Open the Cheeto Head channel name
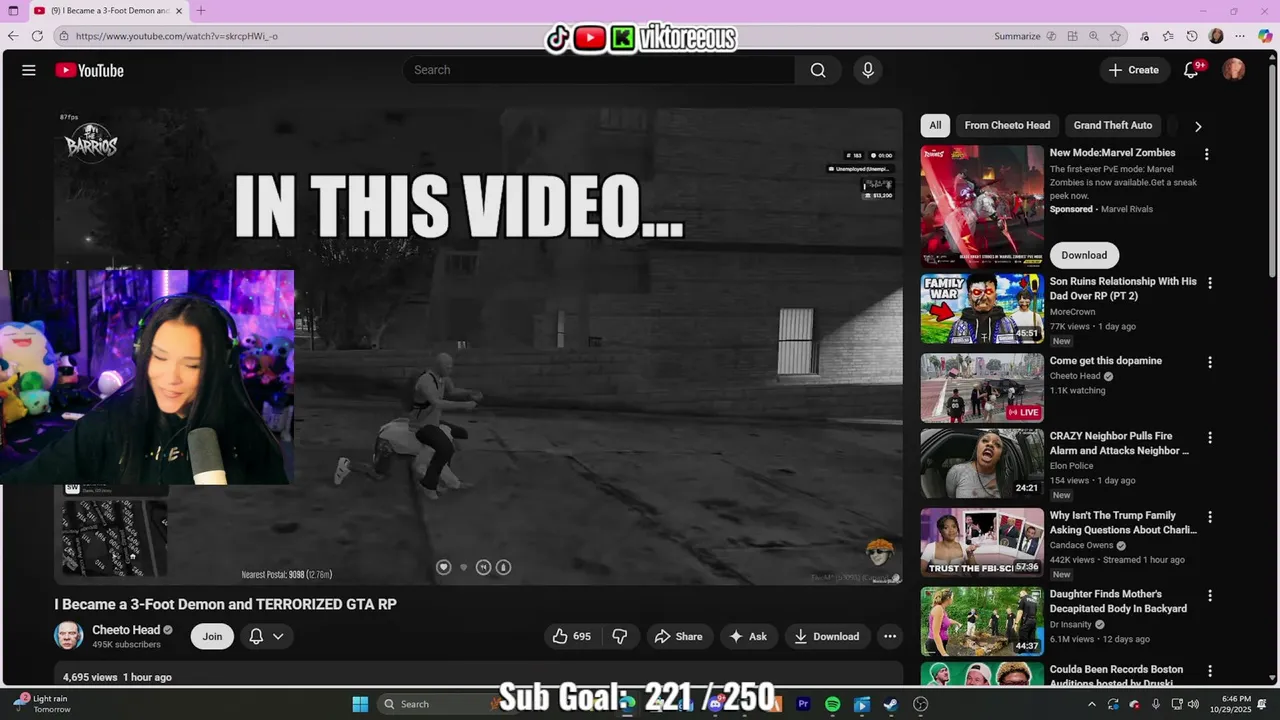 coord(126,630)
